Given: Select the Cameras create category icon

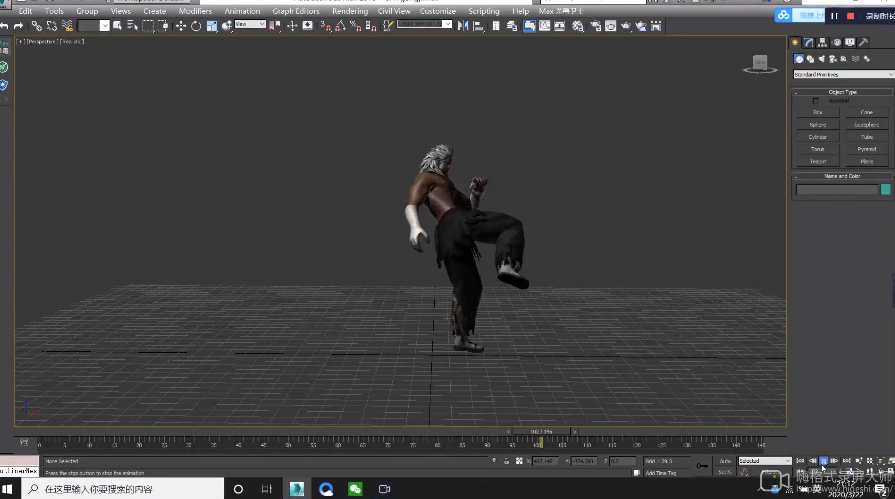Looking at the screenshot, I should pos(833,59).
